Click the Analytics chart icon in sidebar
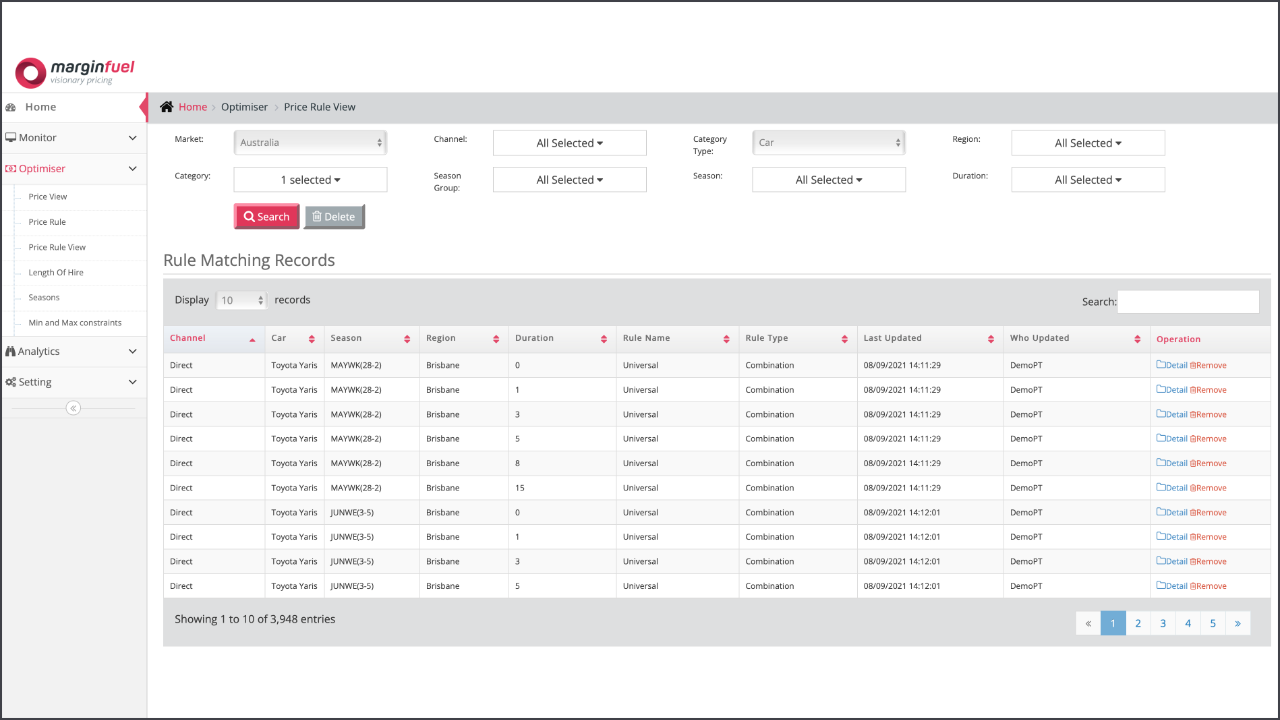This screenshot has height=720, width=1280. pos(11,352)
